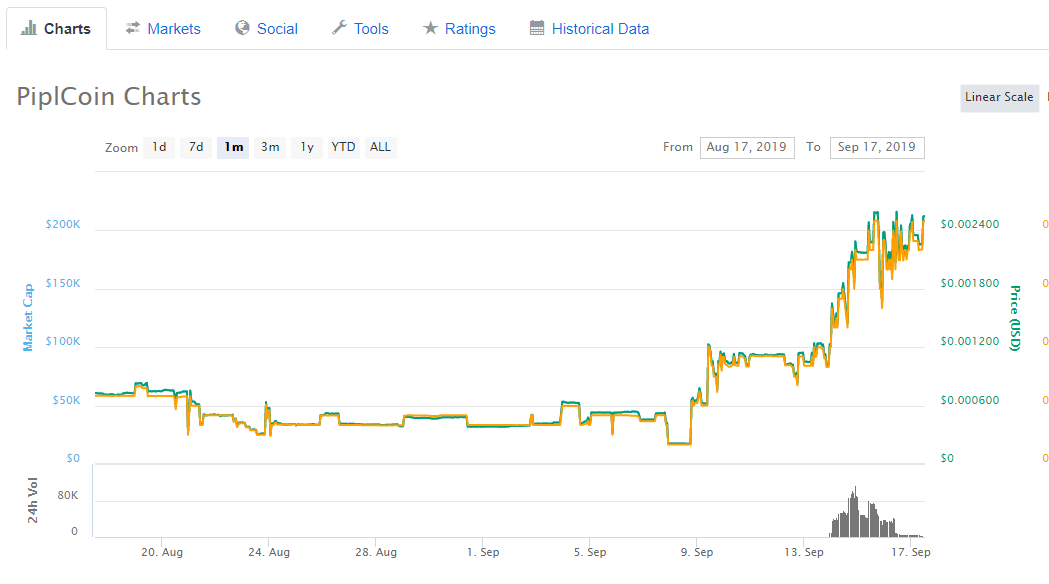Go to the Tools tab
This screenshot has width=1049, height=584.
(360, 29)
